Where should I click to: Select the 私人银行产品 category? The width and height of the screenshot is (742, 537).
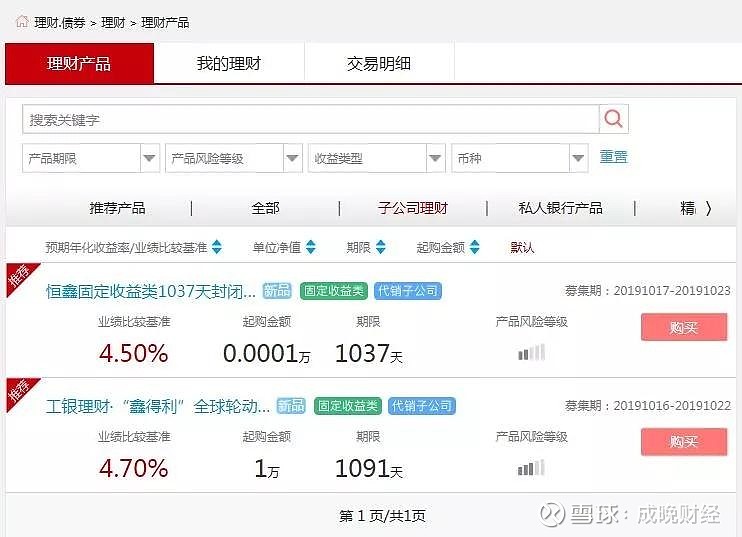pos(561,208)
